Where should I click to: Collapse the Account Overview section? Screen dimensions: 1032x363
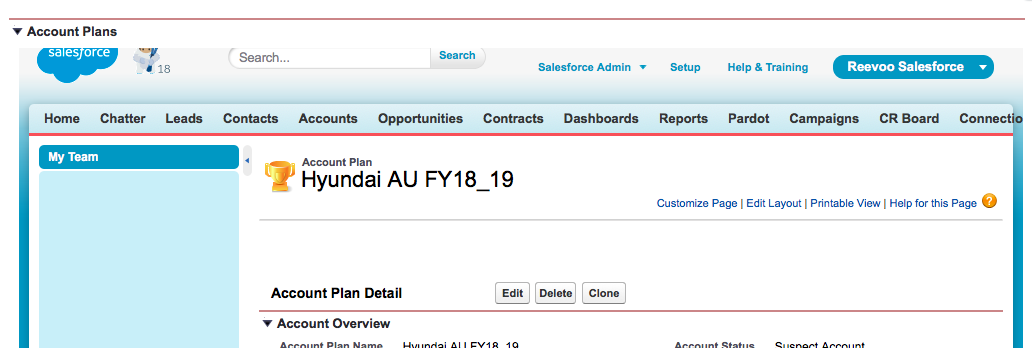267,323
